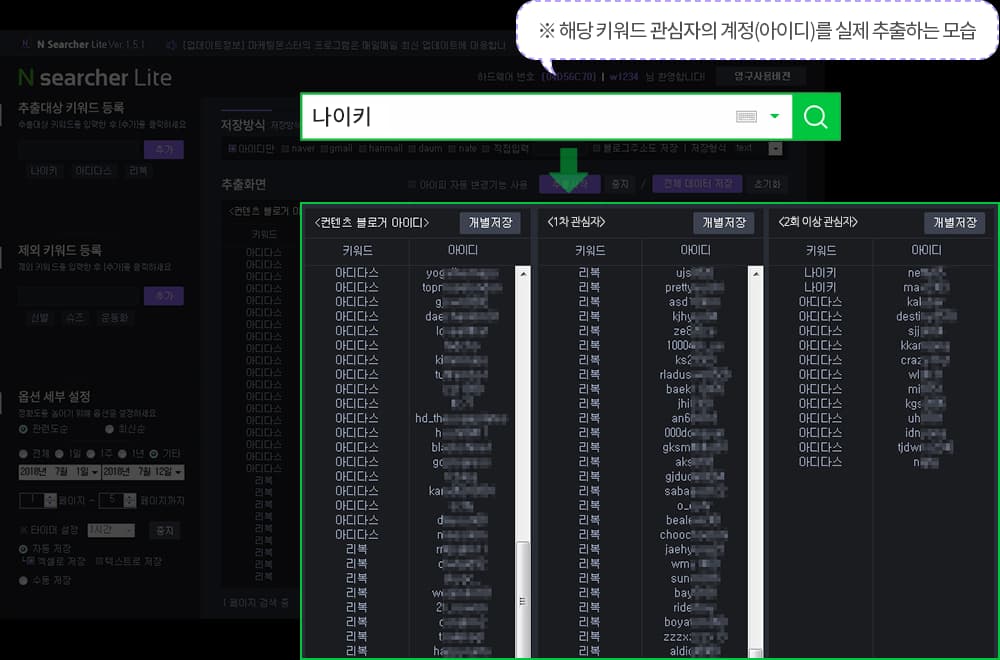1000x660 pixels.
Task: Check the naver save checkbox
Action: tap(284, 148)
